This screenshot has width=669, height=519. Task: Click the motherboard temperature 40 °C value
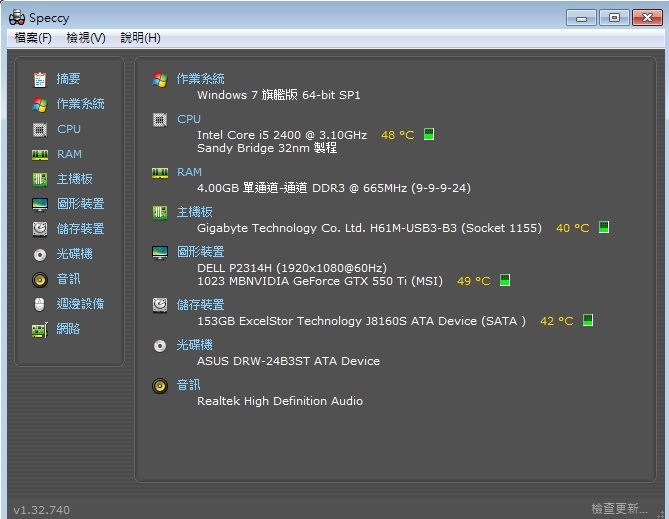coord(573,228)
